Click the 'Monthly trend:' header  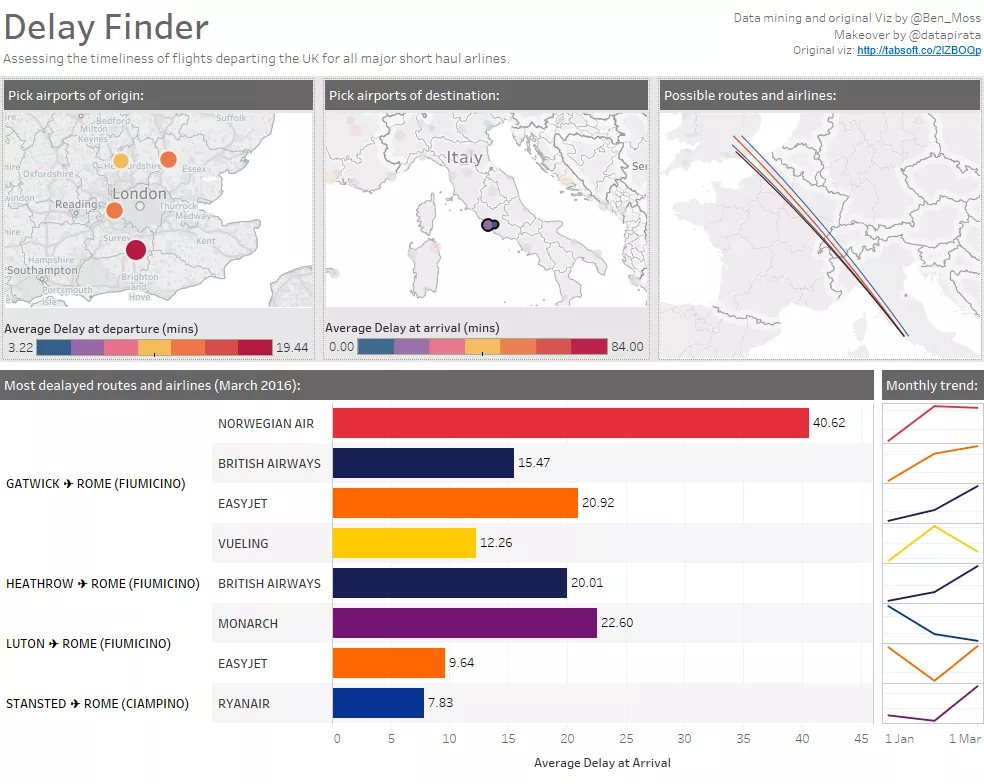tap(933, 385)
